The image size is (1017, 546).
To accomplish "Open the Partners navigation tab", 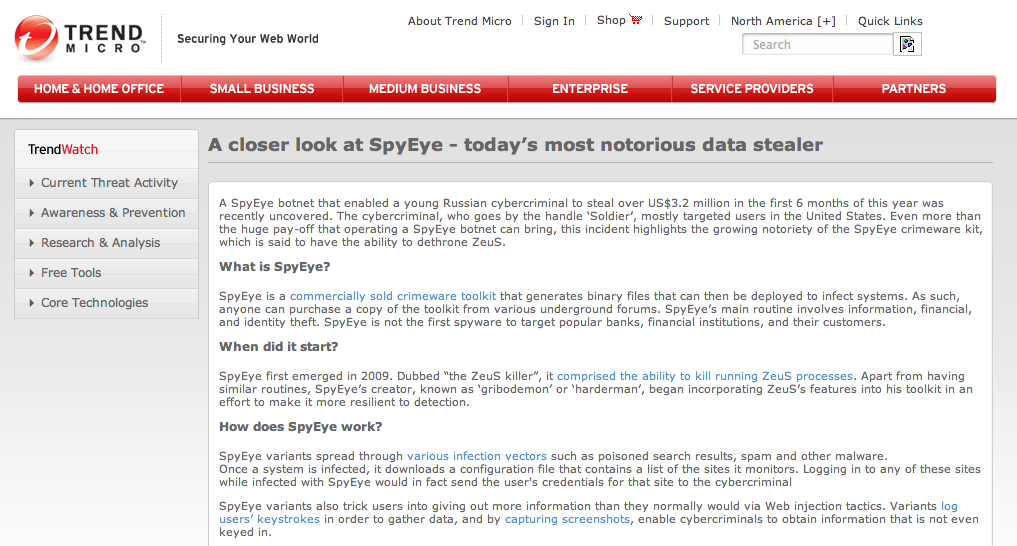I will point(913,89).
